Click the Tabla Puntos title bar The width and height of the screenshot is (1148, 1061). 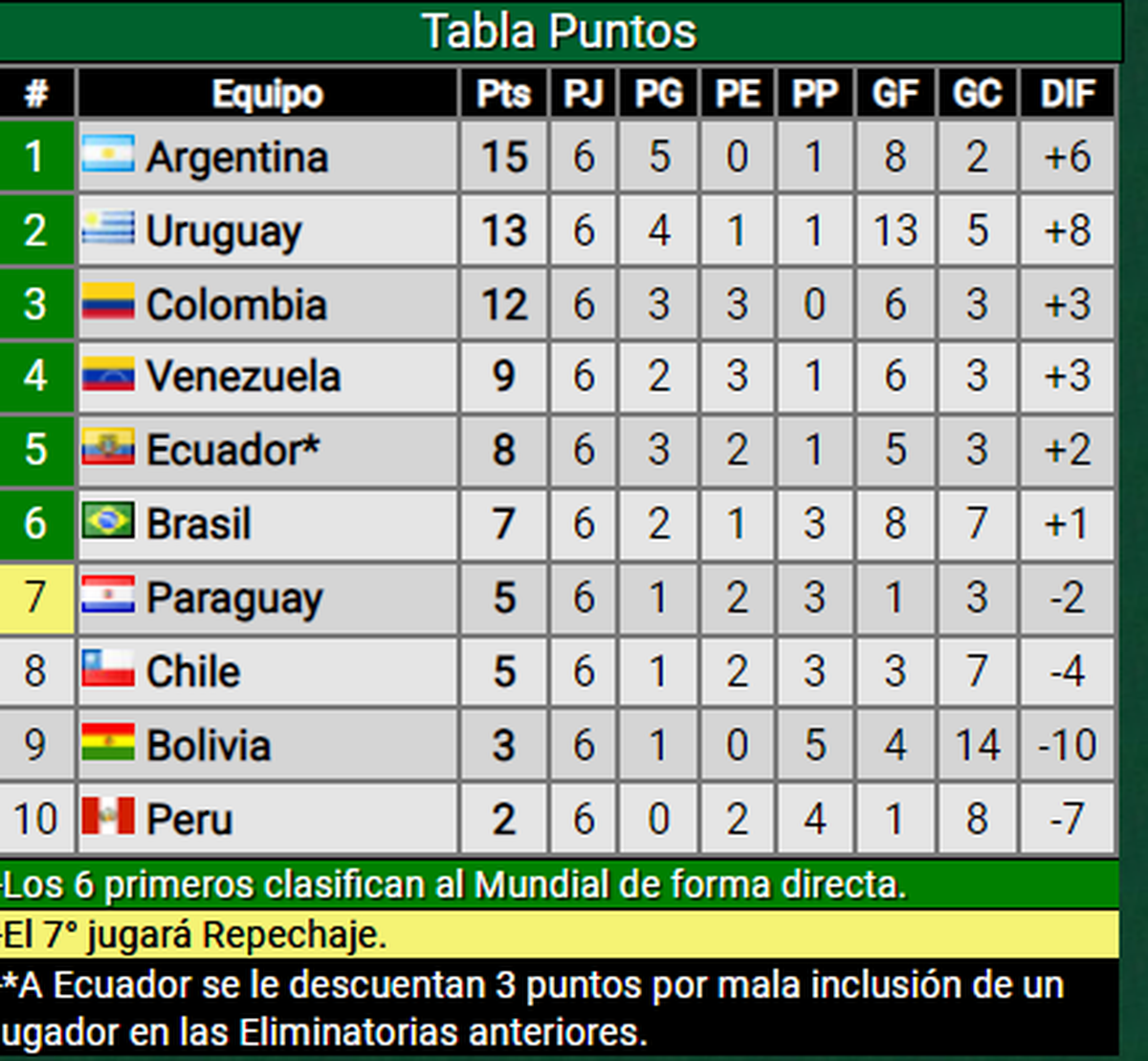[560, 32]
